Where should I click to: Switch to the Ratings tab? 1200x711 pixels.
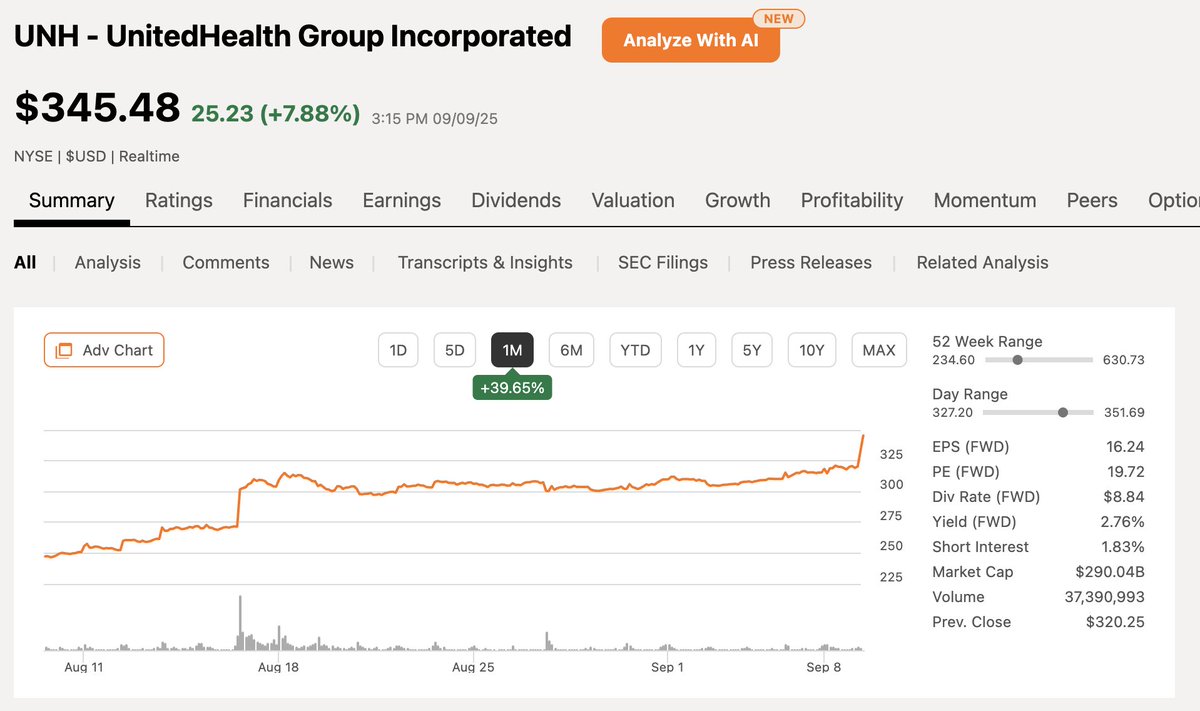[178, 200]
